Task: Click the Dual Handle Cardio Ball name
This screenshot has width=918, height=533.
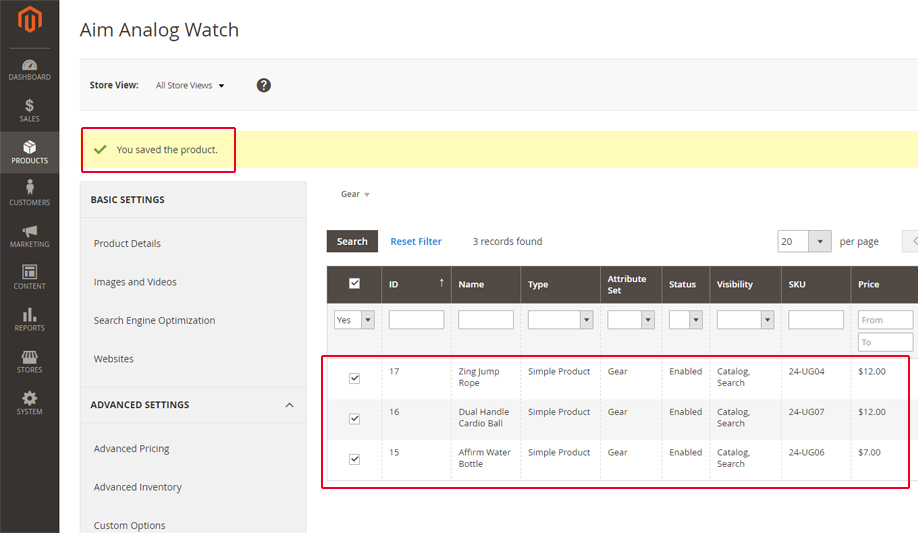Action: pyautogui.click(x=484, y=418)
